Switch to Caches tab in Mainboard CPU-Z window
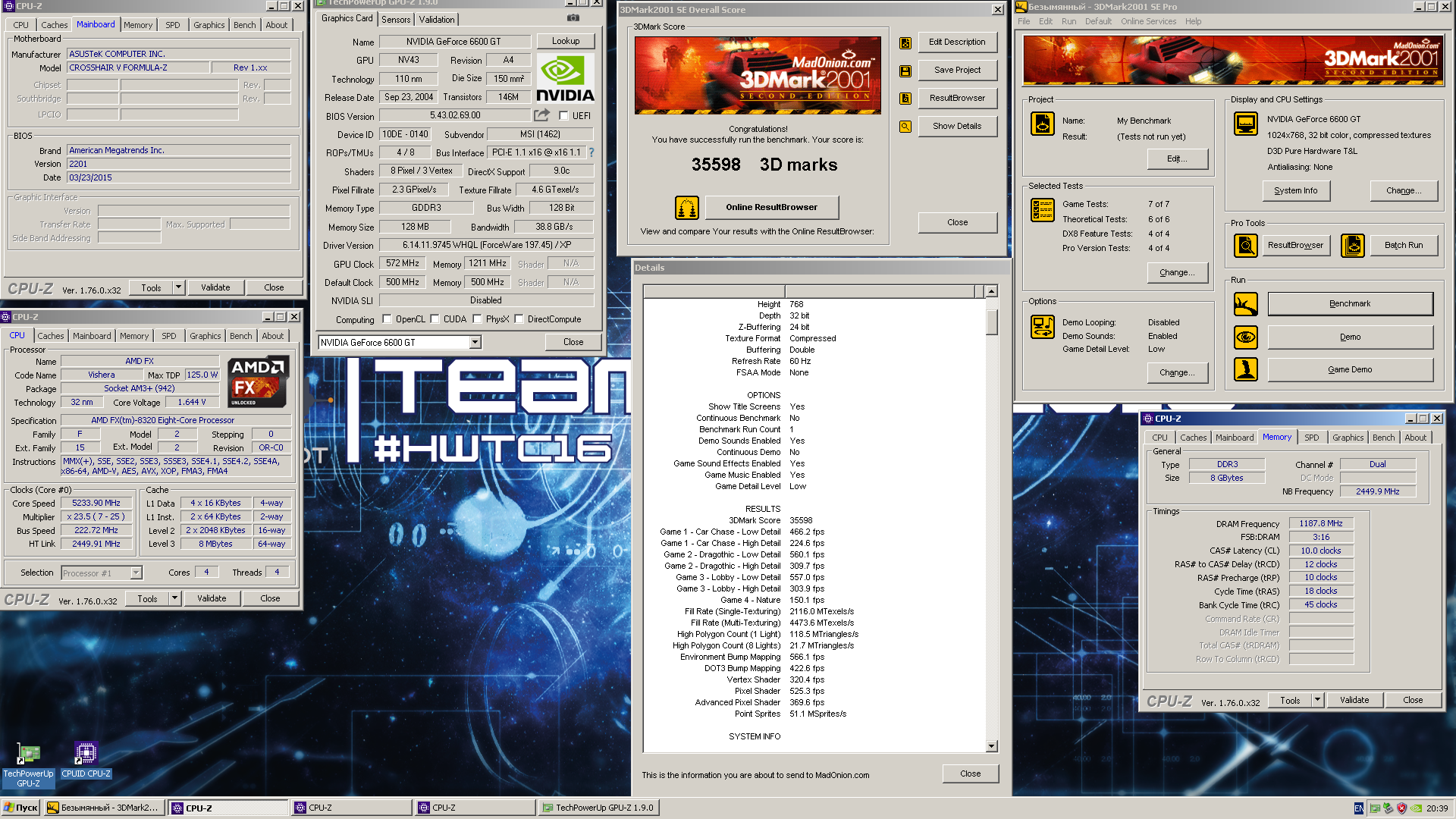 pyautogui.click(x=54, y=25)
